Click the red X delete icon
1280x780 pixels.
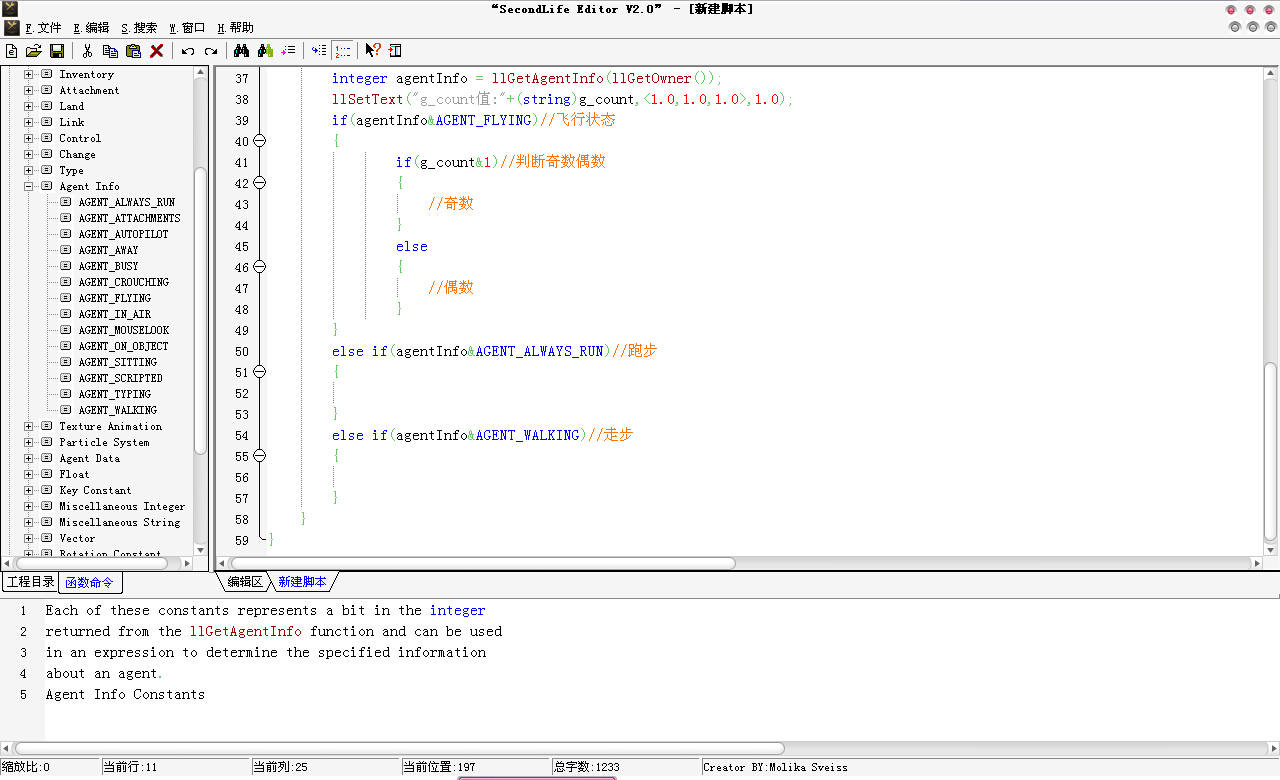pyautogui.click(x=157, y=51)
